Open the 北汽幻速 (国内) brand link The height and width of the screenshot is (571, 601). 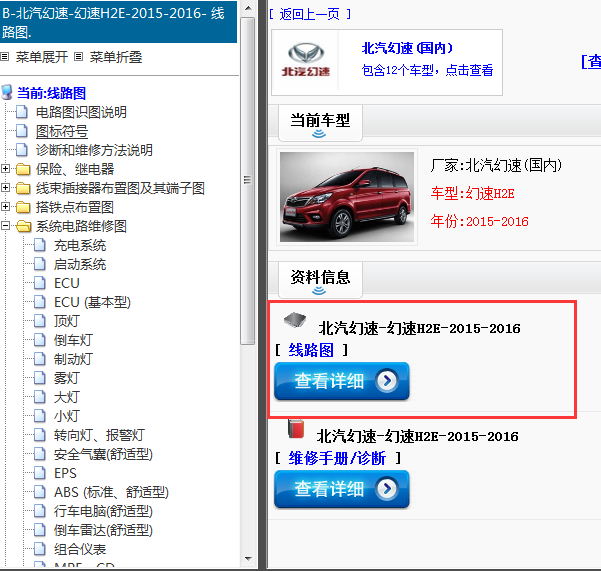407,48
